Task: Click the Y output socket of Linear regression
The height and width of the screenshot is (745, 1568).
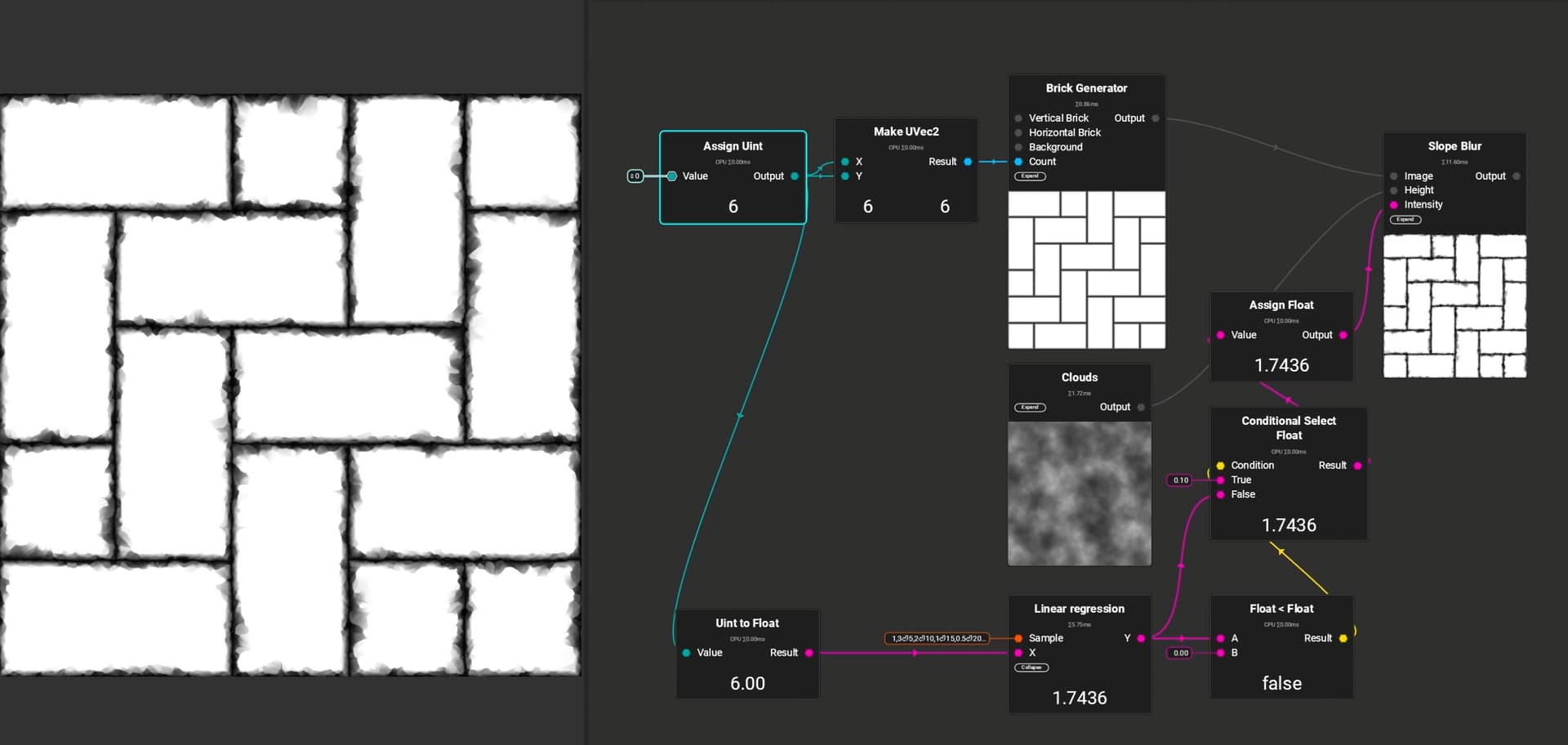Action: click(x=1141, y=638)
